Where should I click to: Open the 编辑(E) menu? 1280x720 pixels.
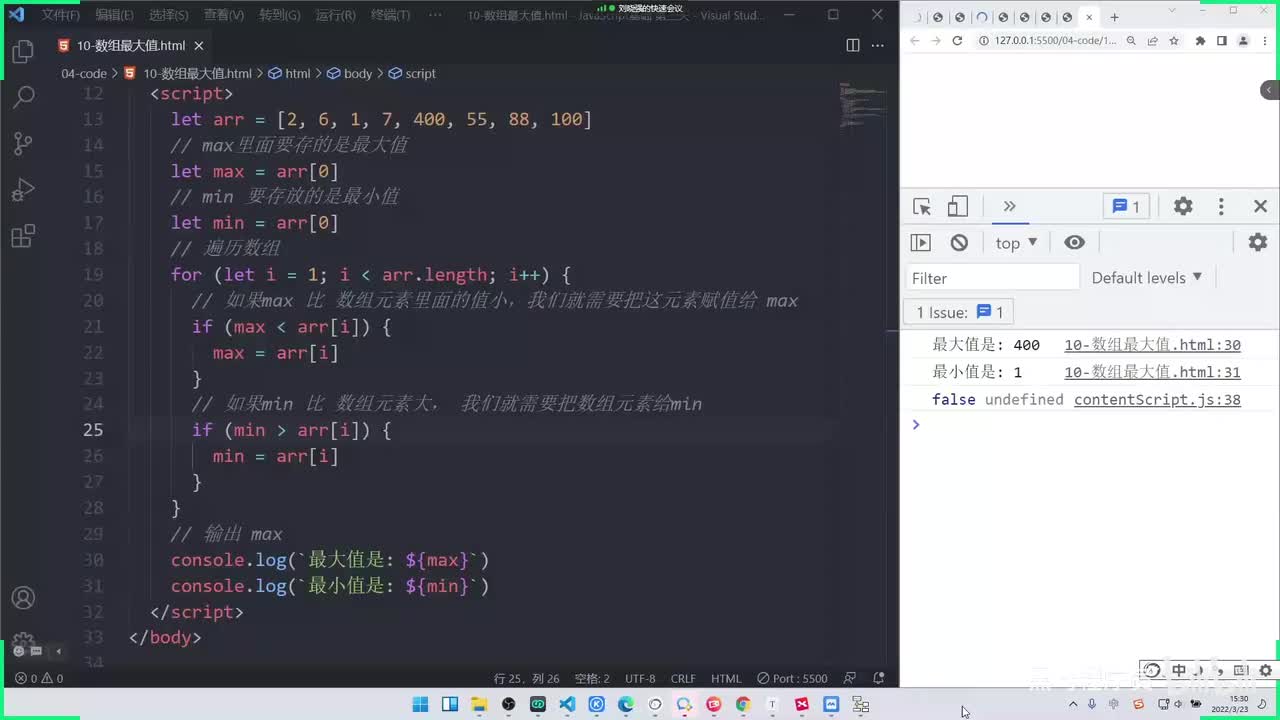(x=115, y=15)
